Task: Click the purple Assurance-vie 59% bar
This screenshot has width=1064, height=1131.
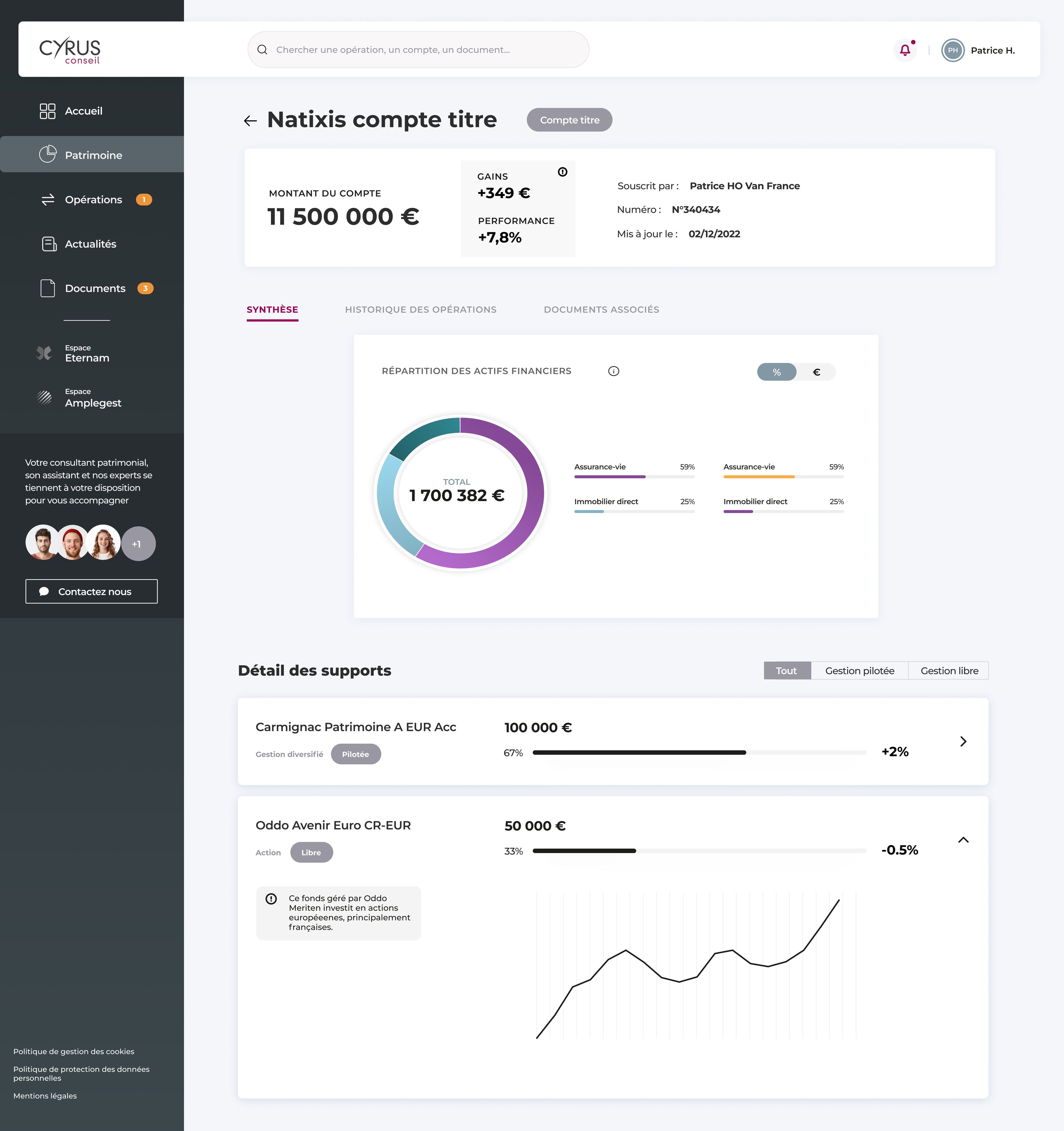Action: pyautogui.click(x=635, y=477)
